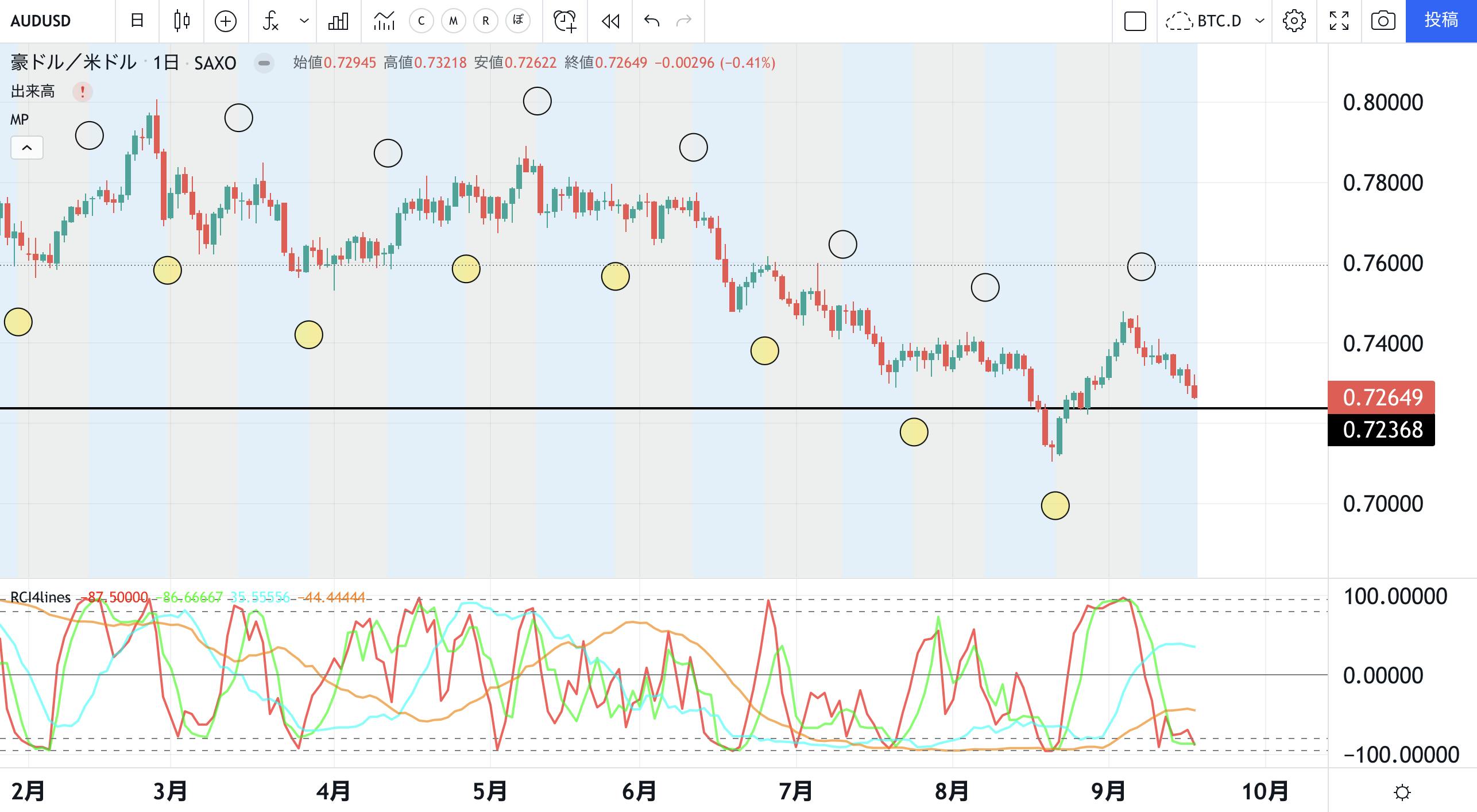
Task: Select the MP indicator legend label
Action: 20,120
